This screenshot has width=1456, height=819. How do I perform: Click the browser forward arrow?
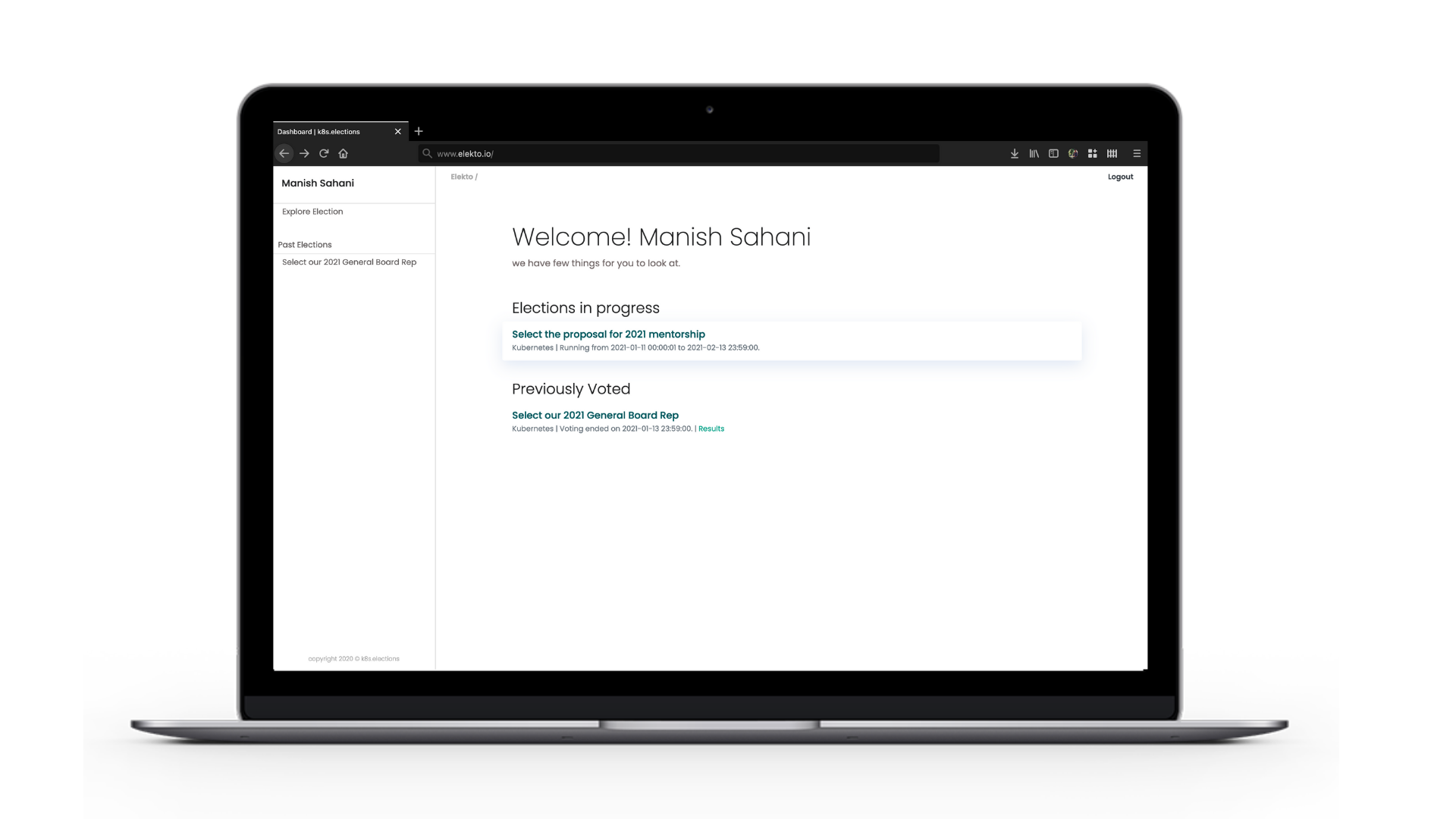(x=304, y=153)
